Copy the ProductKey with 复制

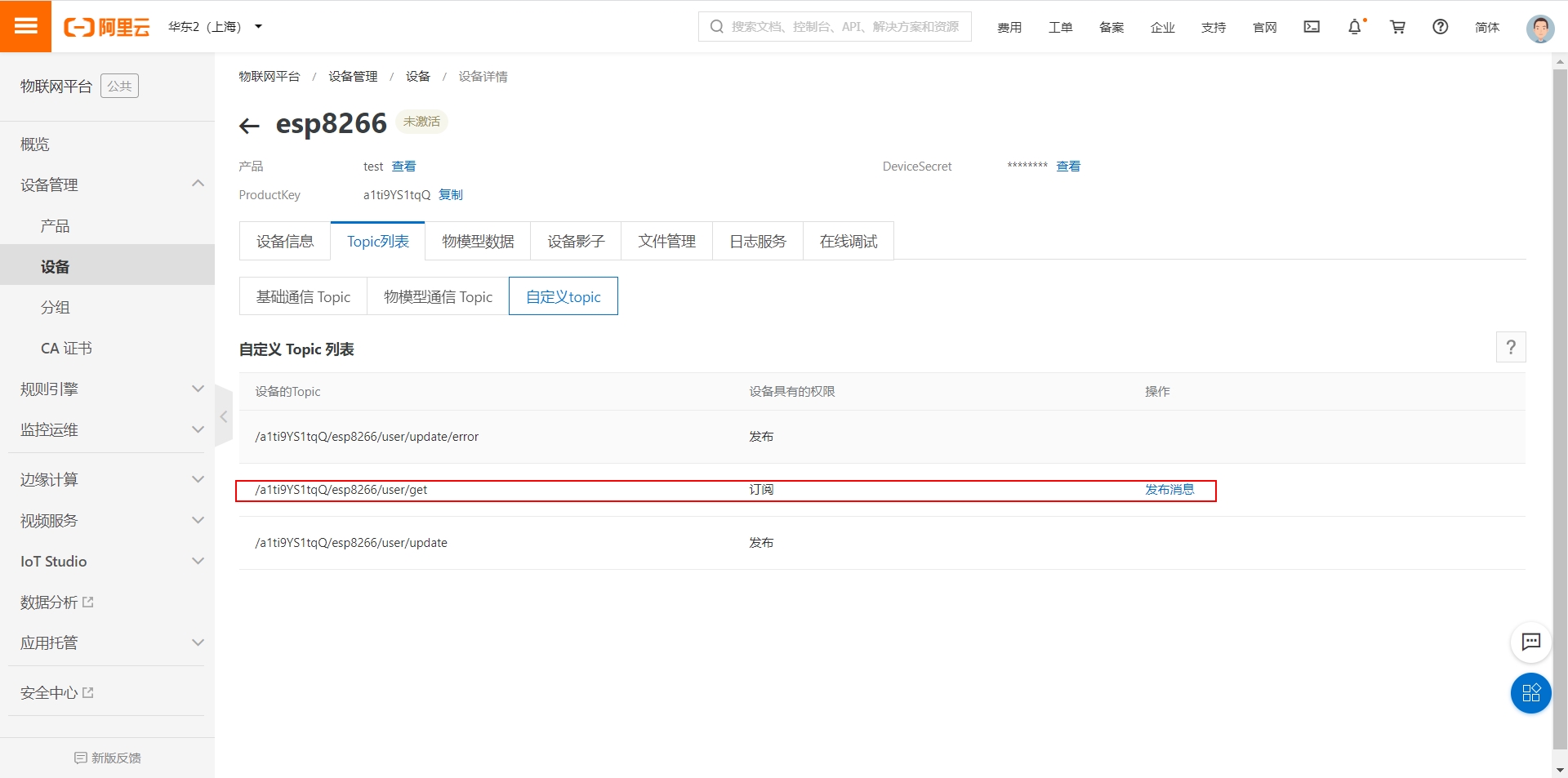[x=451, y=195]
